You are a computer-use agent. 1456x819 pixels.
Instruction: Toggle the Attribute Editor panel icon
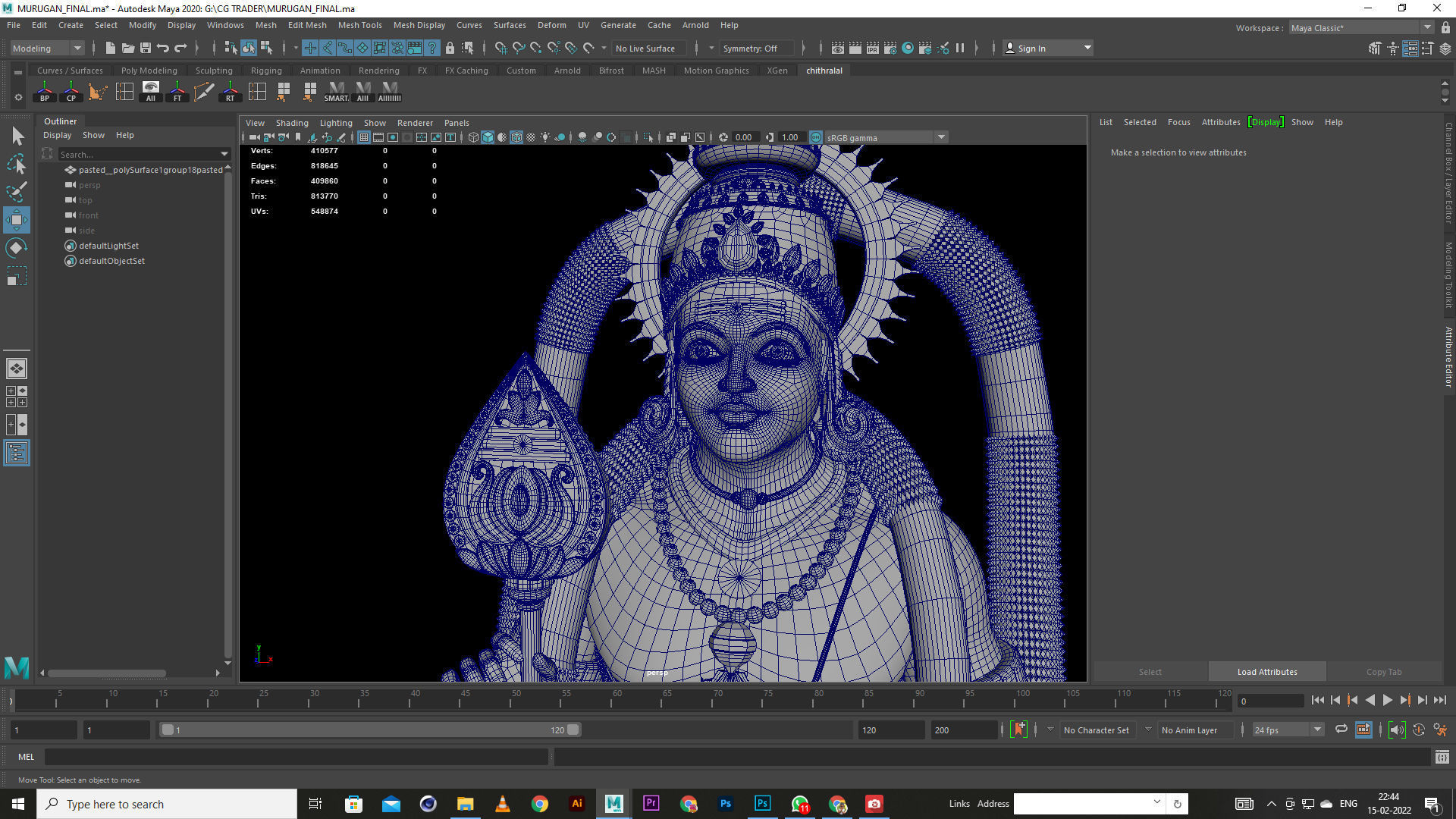click(x=1410, y=48)
